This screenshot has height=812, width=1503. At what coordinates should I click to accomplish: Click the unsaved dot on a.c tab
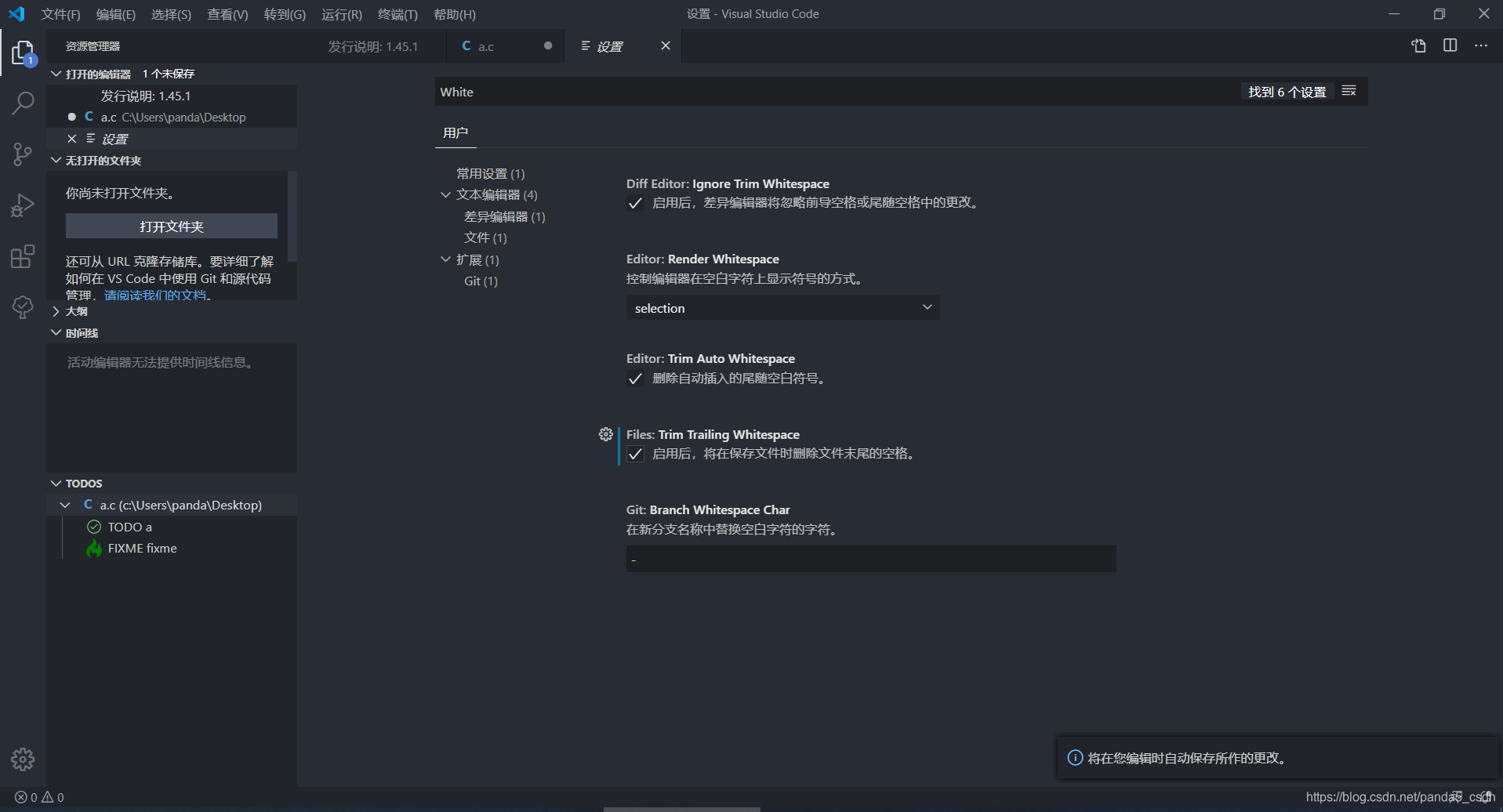point(547,45)
